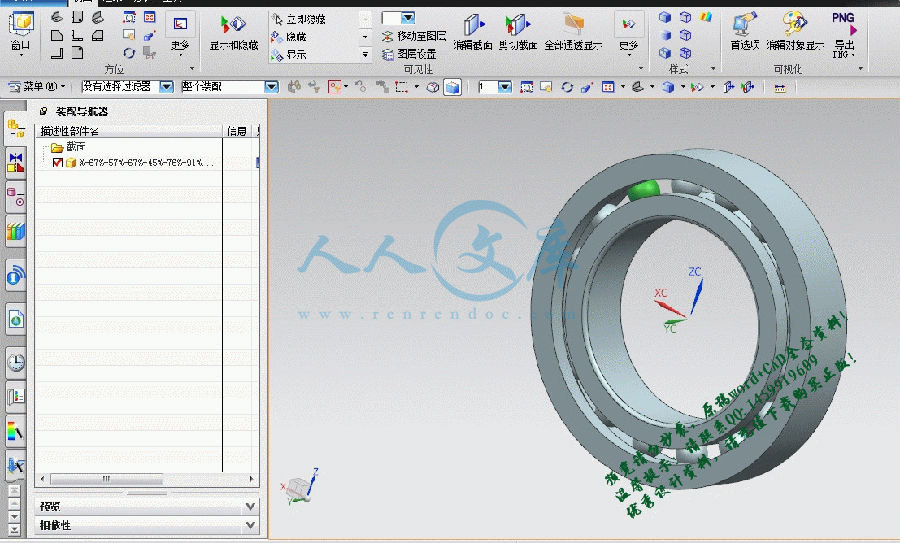The image size is (900, 543).
Task: Select wireframe cube style in top row
Action: [x=685, y=17]
